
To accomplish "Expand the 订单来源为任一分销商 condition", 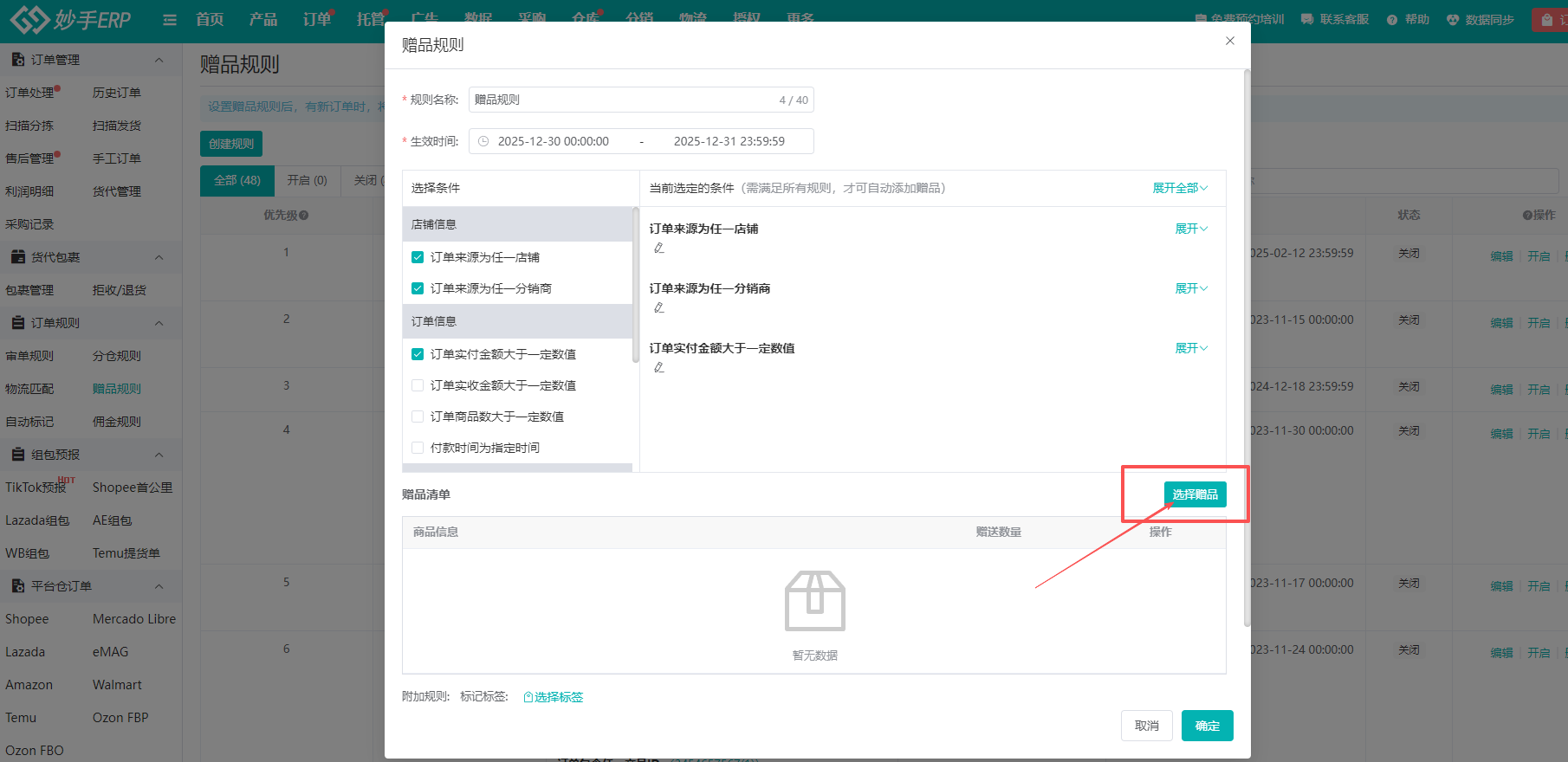I will [1191, 288].
